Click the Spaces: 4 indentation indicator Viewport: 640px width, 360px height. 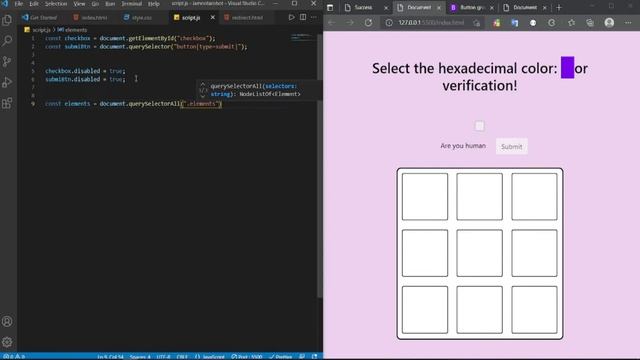[x=140, y=356]
